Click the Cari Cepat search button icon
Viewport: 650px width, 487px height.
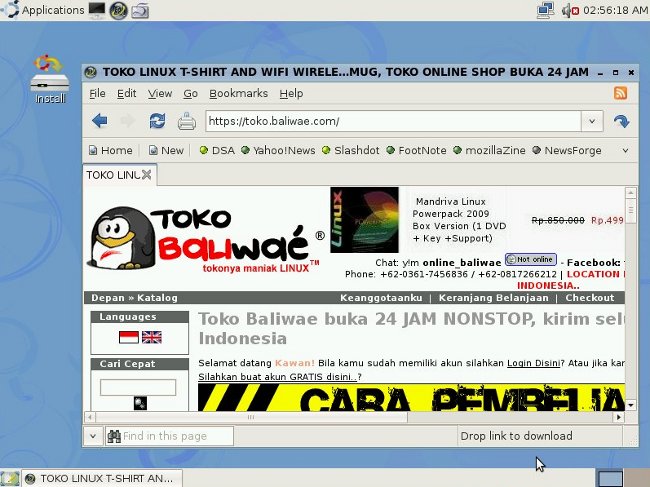140,403
